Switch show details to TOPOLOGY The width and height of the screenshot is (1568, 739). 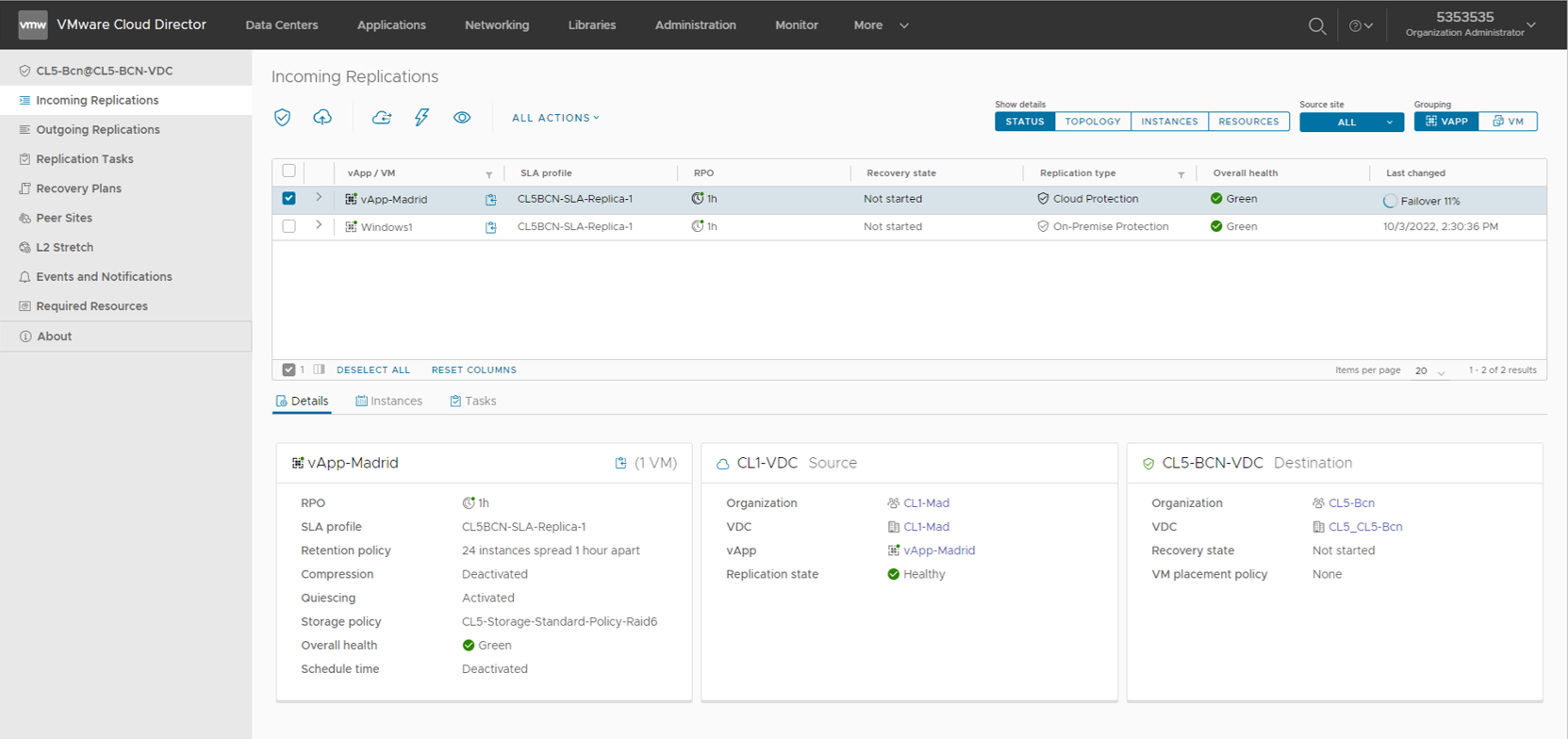click(1093, 122)
